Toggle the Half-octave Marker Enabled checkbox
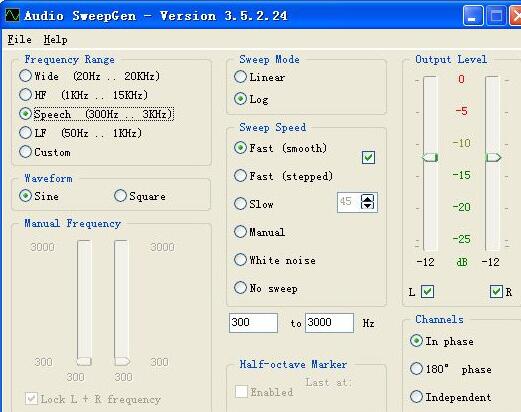Screen dimensions: 521x412 coord(241,392)
